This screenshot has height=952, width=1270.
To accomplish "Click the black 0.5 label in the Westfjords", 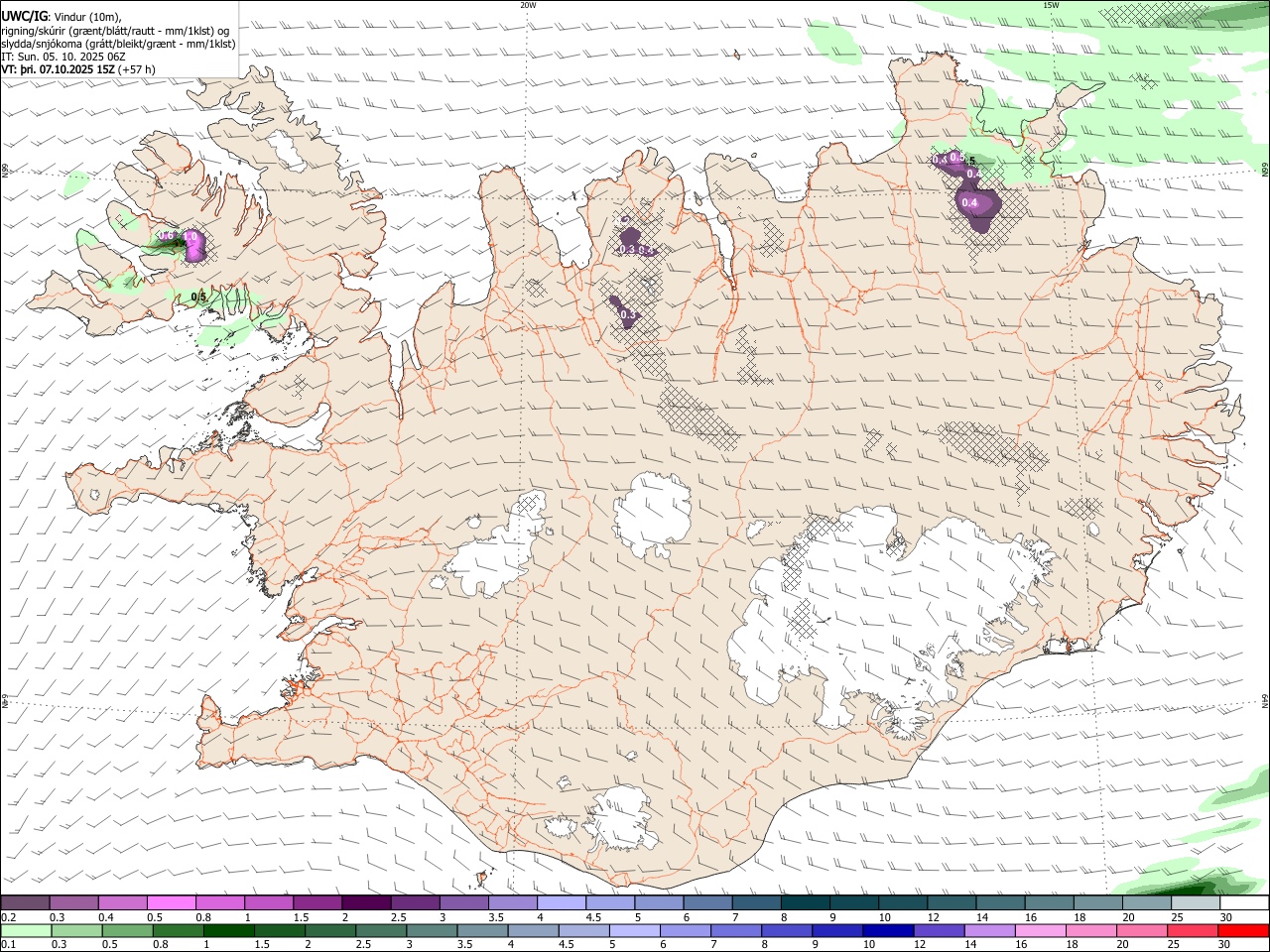I will click(x=198, y=297).
